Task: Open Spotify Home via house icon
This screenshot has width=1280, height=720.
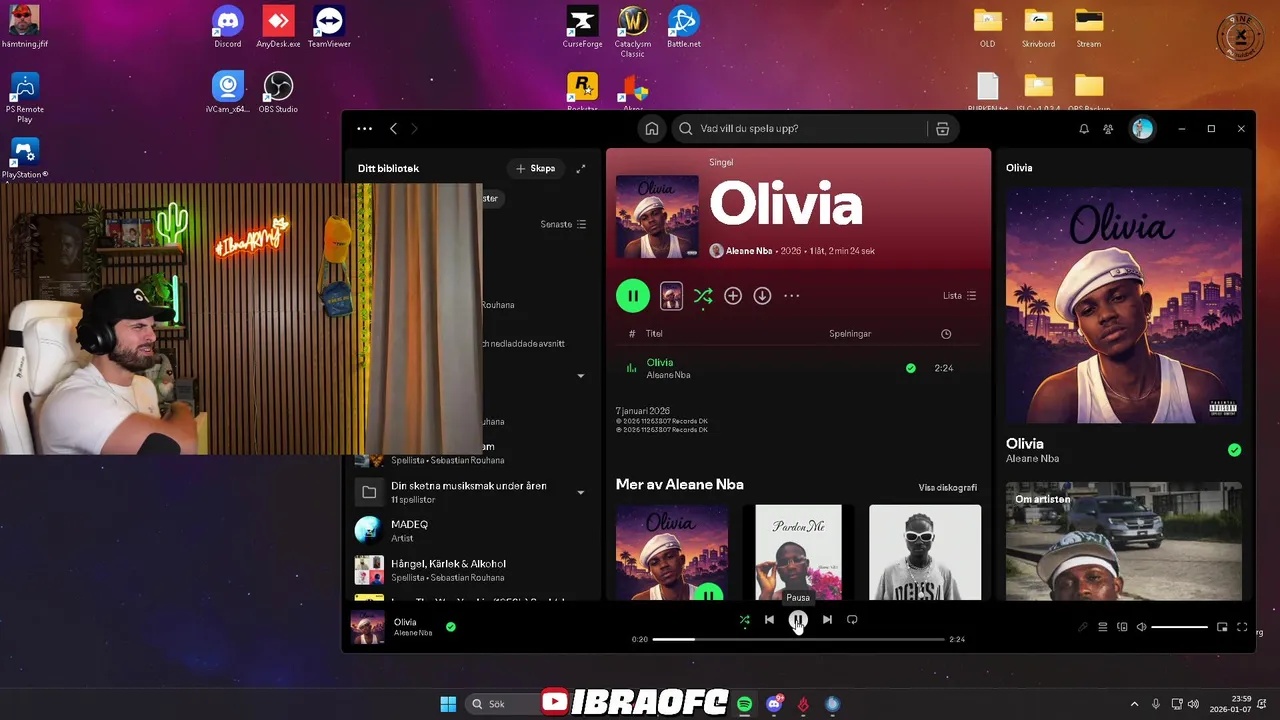Action: (x=652, y=129)
